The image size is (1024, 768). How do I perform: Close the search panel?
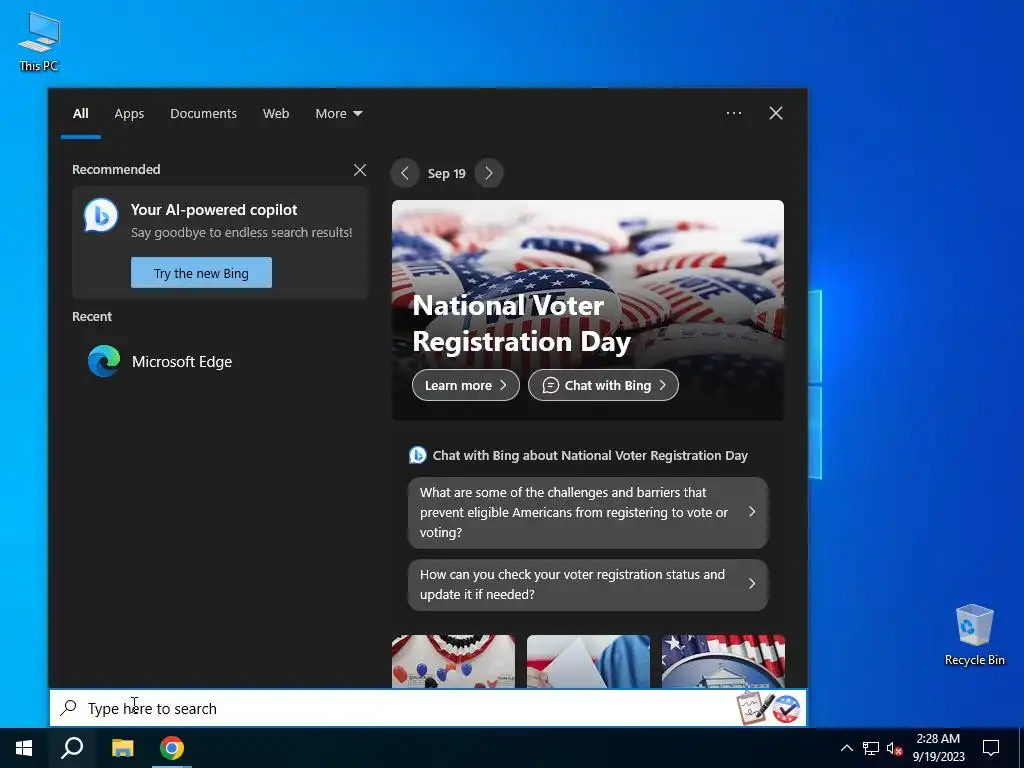pyautogui.click(x=776, y=113)
